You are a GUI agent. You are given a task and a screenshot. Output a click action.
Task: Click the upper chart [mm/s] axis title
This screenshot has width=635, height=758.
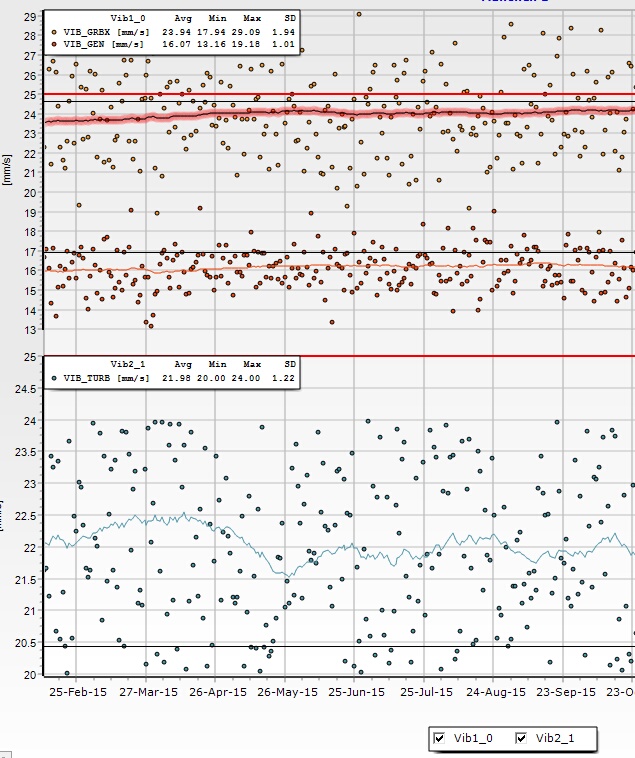(6, 170)
